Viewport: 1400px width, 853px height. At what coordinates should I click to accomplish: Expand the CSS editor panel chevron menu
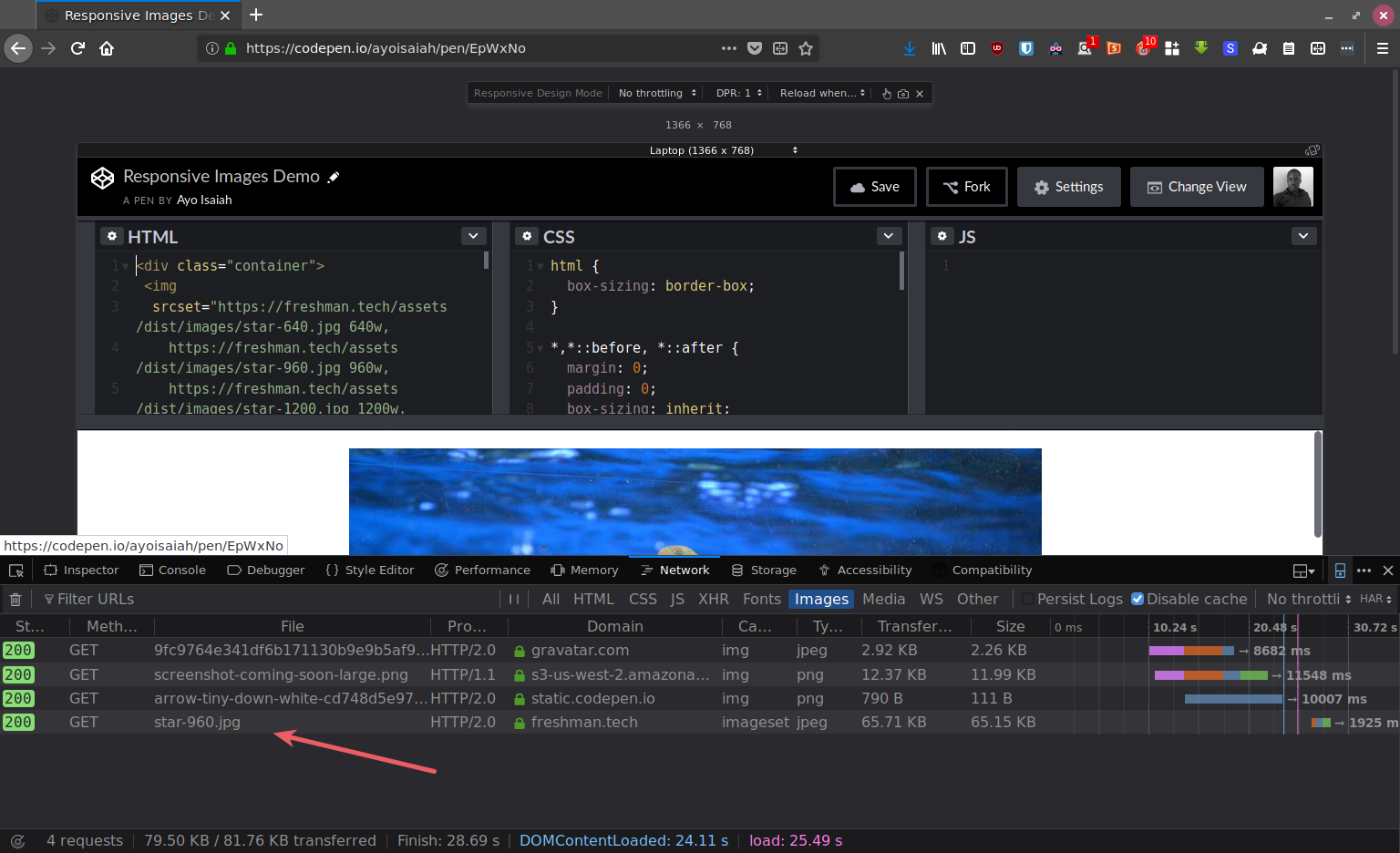click(890, 236)
